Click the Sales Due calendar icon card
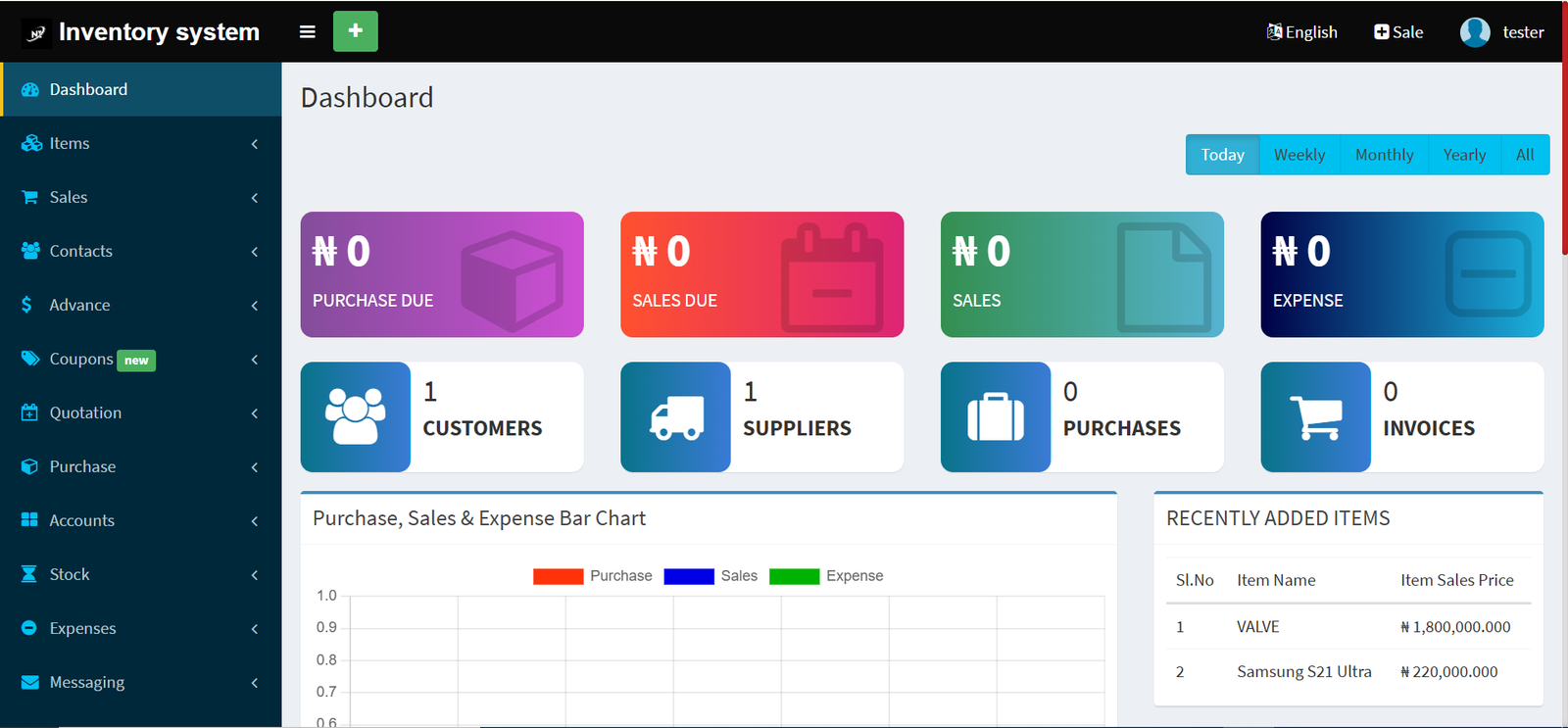 point(761,274)
